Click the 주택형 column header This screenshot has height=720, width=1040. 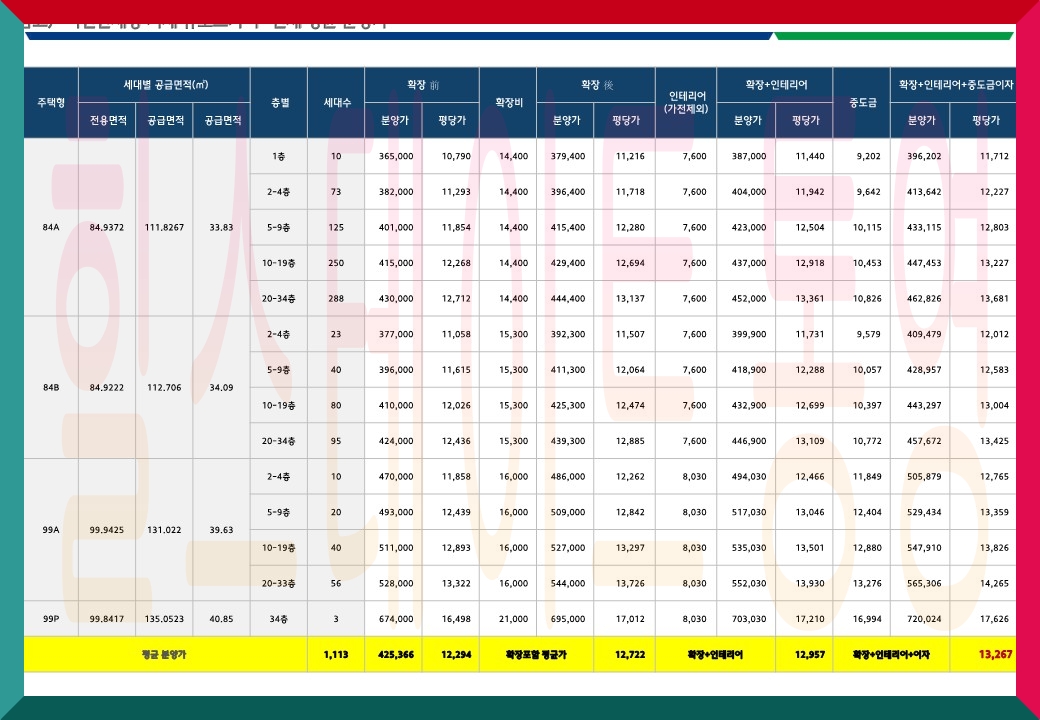pos(51,103)
